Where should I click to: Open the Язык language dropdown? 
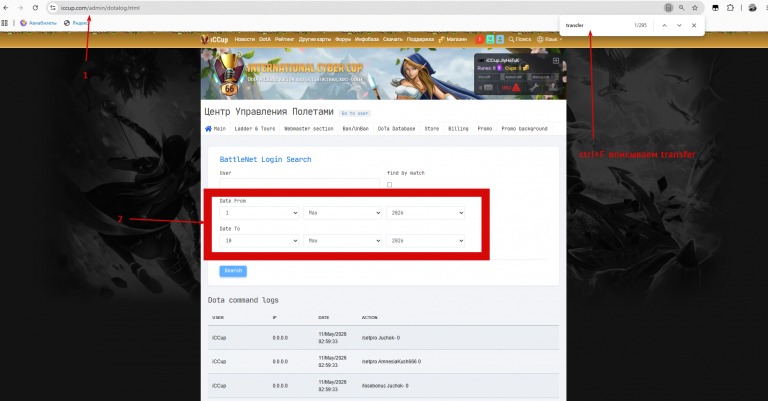550,39
